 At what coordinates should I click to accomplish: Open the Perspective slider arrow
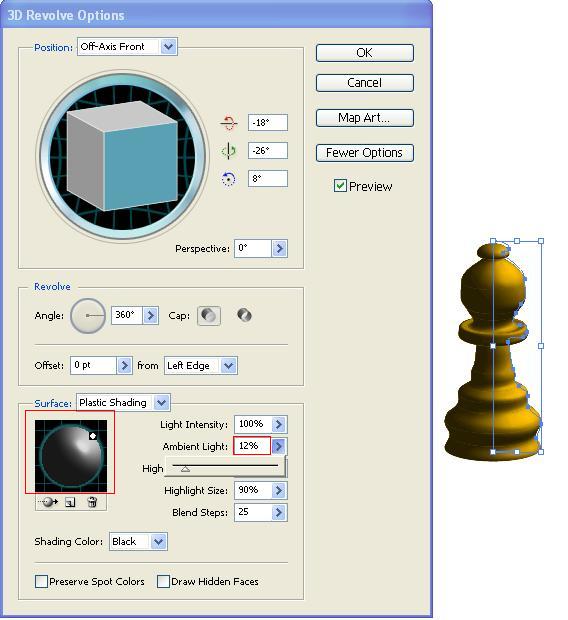(280, 248)
